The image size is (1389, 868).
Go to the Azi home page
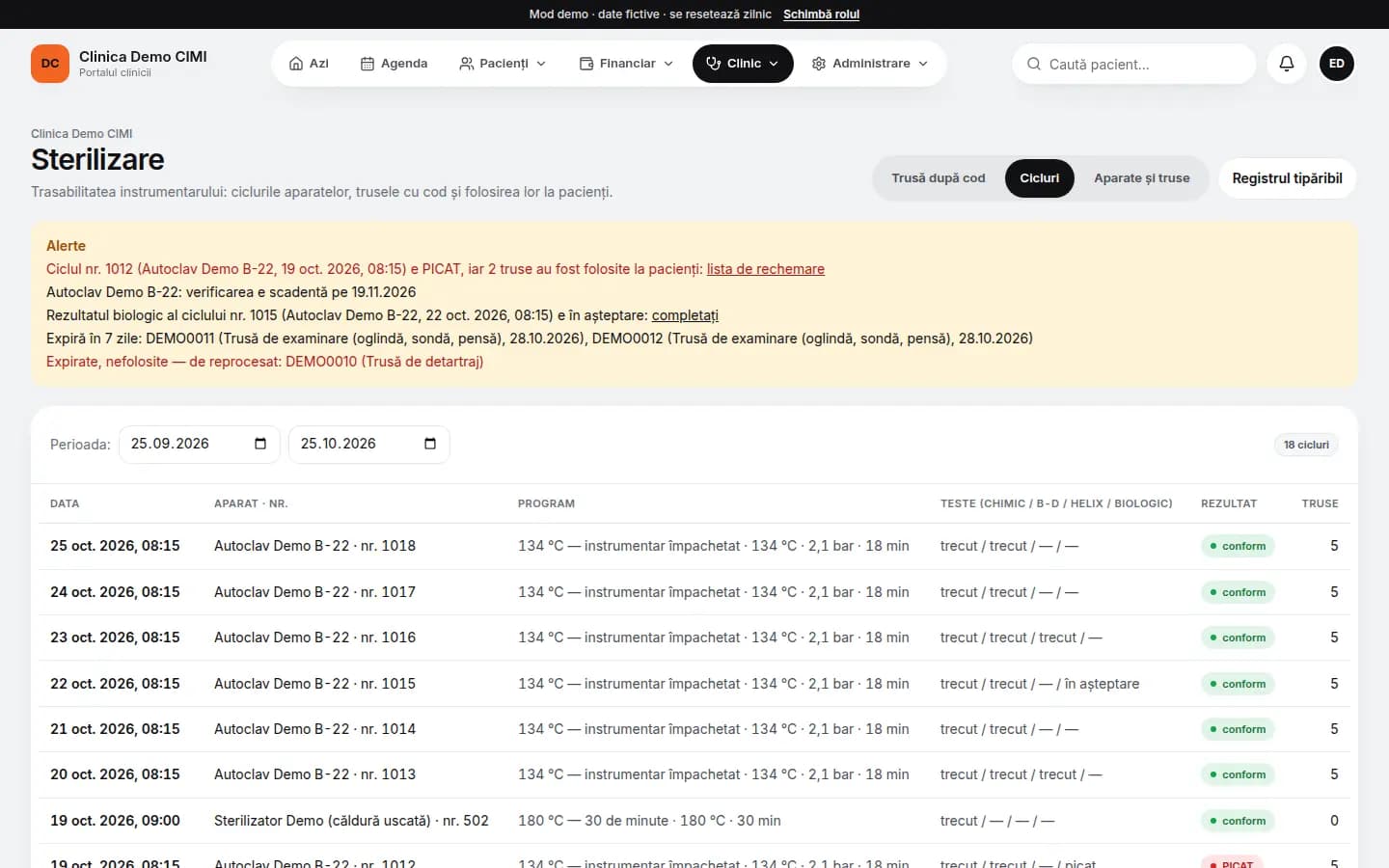tap(309, 64)
